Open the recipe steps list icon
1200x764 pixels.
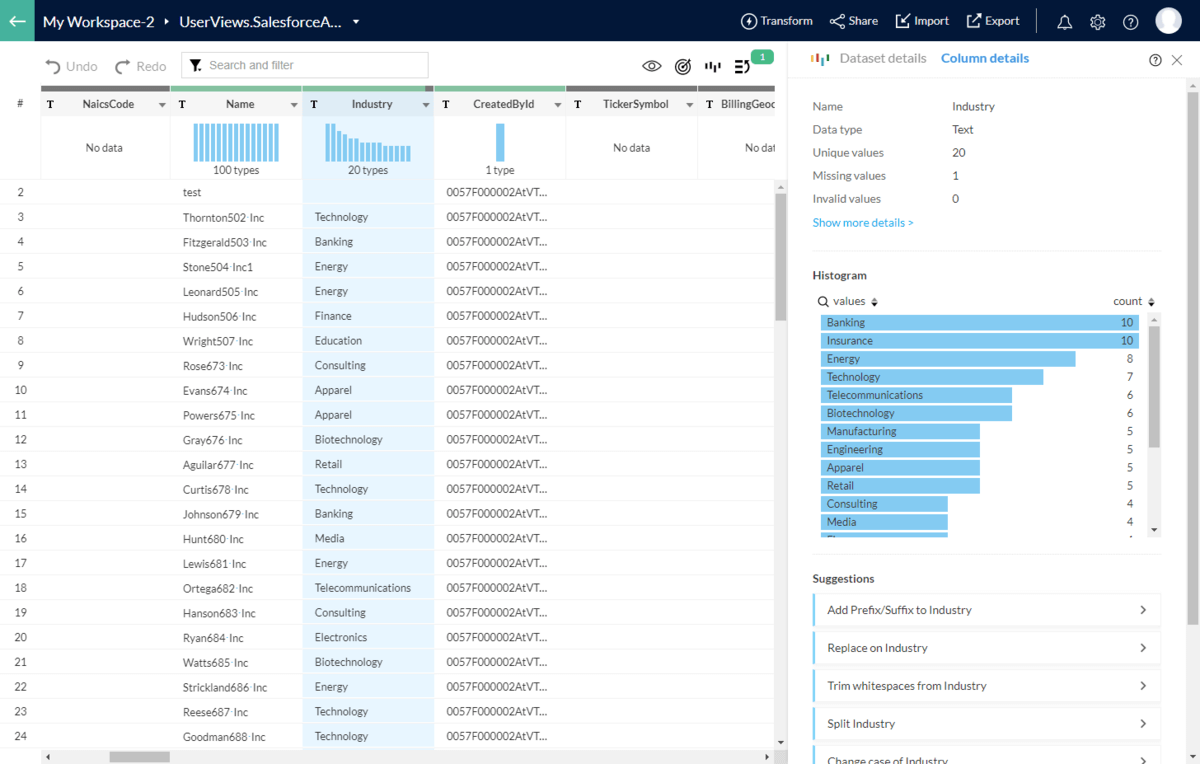pyautogui.click(x=742, y=66)
